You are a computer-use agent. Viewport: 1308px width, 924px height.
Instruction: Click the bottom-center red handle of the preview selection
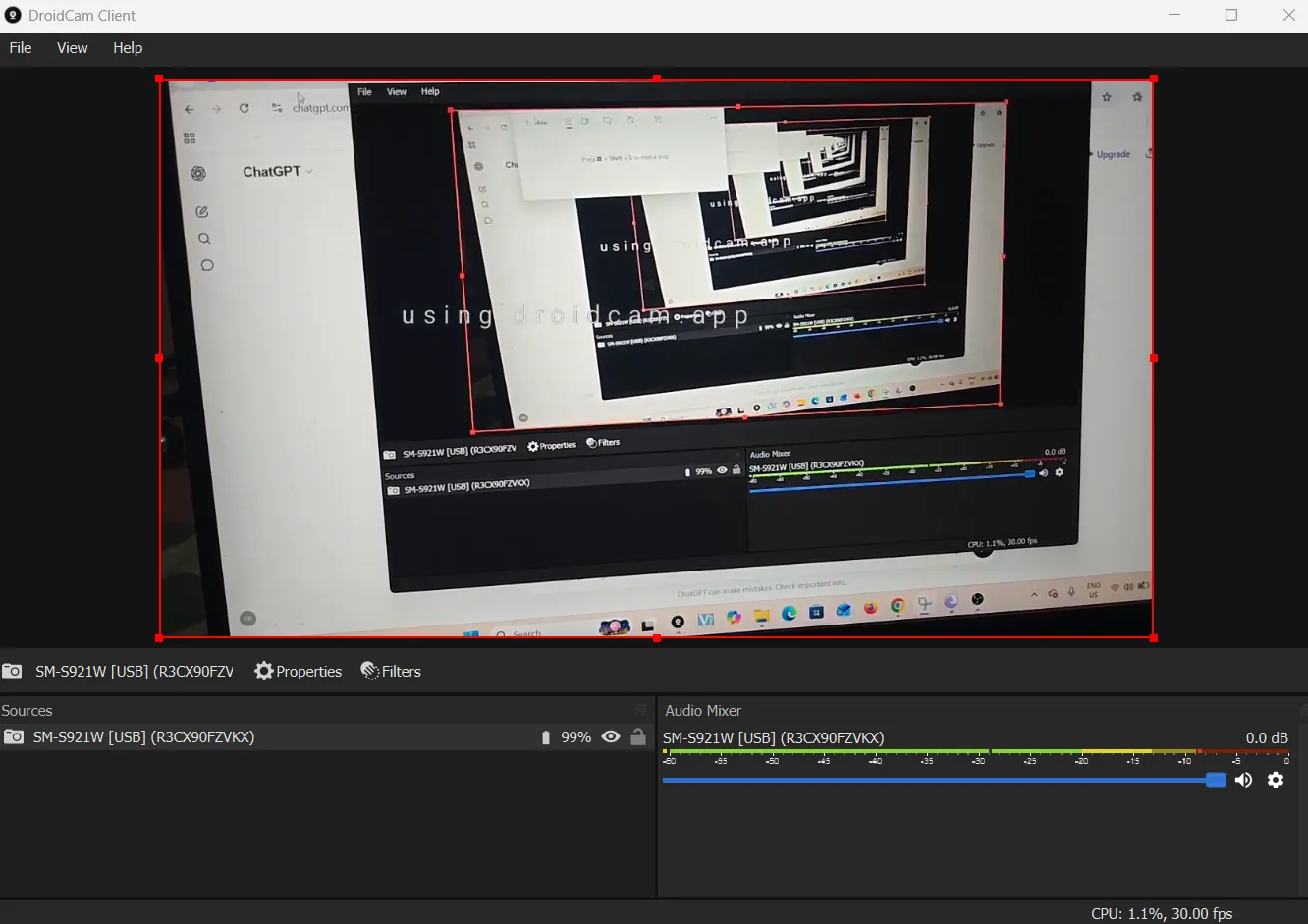coord(657,638)
